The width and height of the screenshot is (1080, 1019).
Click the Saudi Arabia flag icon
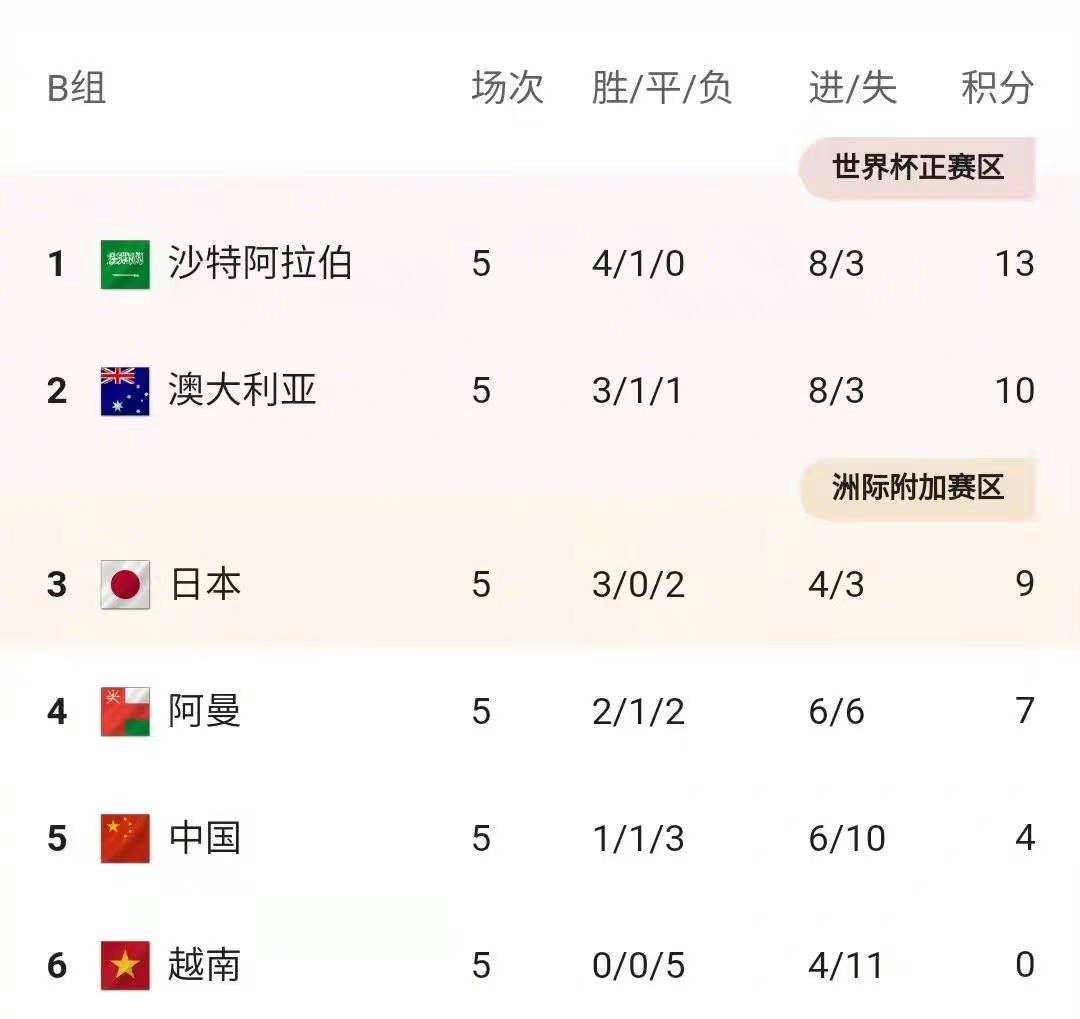pyautogui.click(x=125, y=265)
